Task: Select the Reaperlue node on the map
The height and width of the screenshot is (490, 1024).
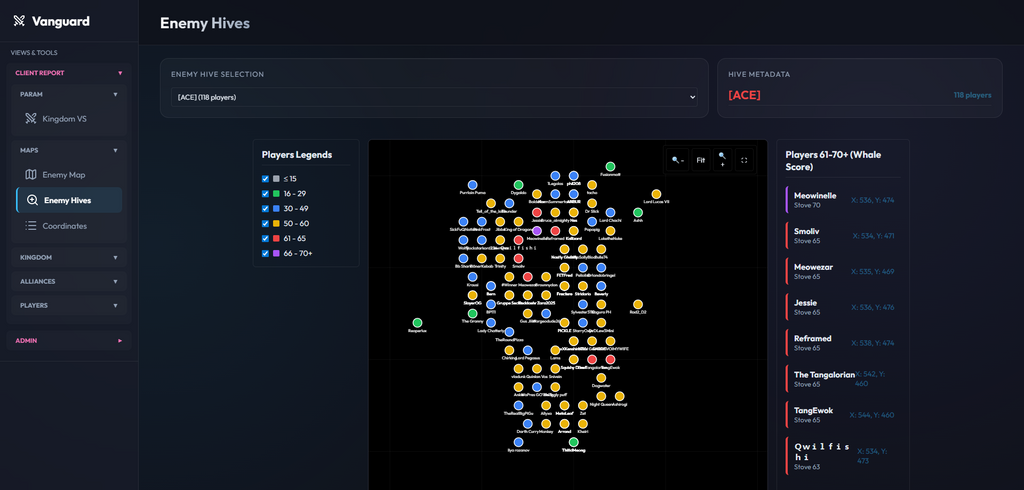Action: point(417,323)
